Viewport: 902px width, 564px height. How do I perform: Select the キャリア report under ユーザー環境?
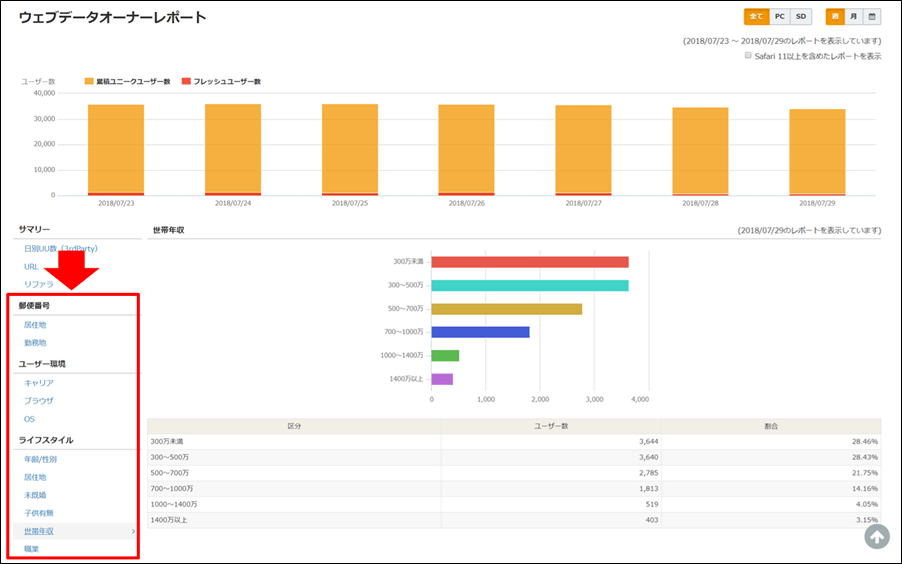pyautogui.click(x=38, y=383)
